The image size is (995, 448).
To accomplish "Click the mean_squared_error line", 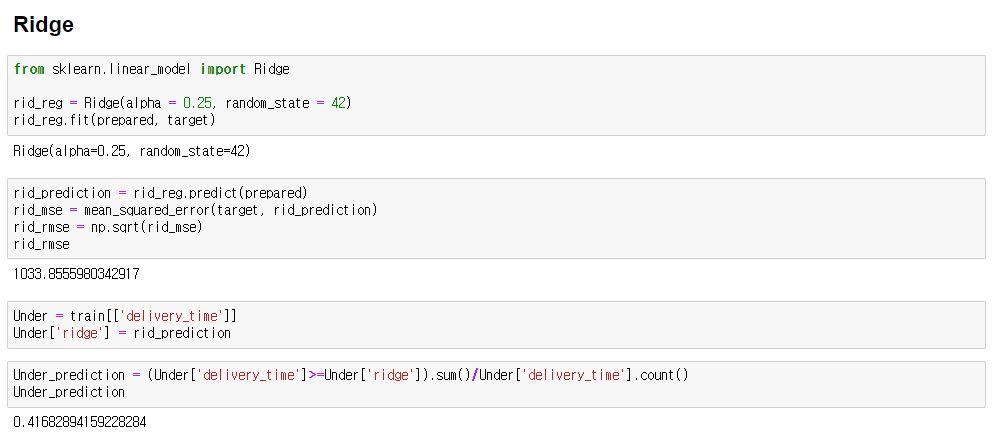I will coord(195,210).
